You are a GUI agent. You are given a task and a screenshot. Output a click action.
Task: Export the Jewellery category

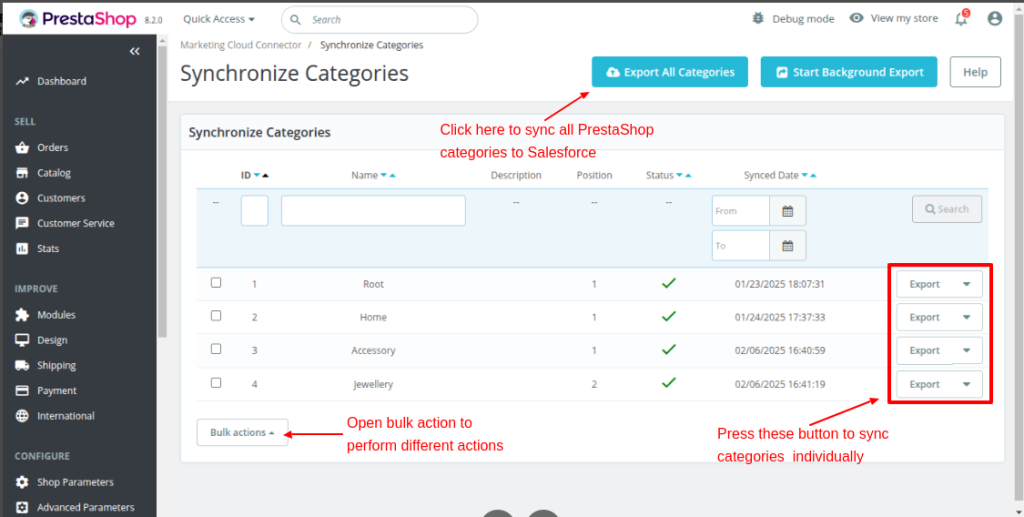click(x=925, y=384)
